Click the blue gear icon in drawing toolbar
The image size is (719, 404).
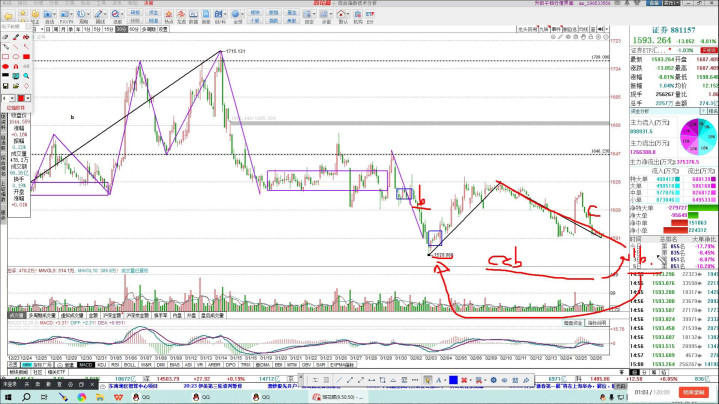(x=493, y=380)
